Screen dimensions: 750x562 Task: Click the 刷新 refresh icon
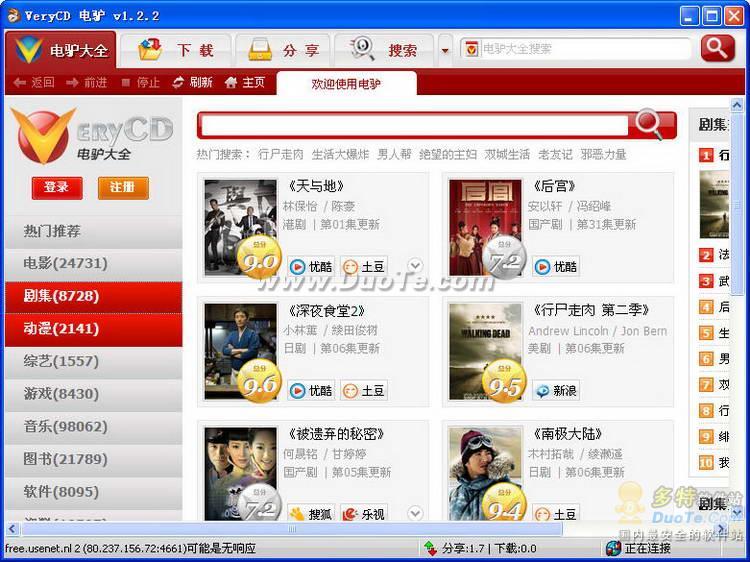pos(192,83)
